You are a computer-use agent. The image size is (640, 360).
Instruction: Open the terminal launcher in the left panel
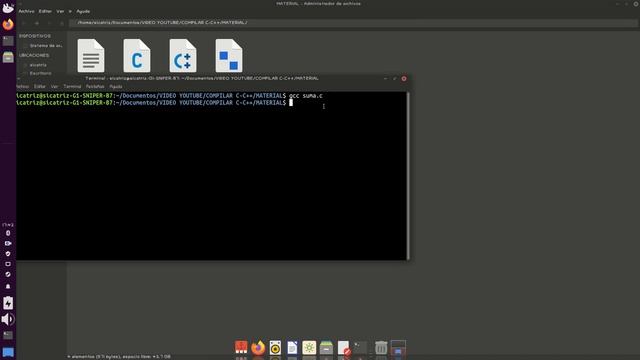coord(8,41)
